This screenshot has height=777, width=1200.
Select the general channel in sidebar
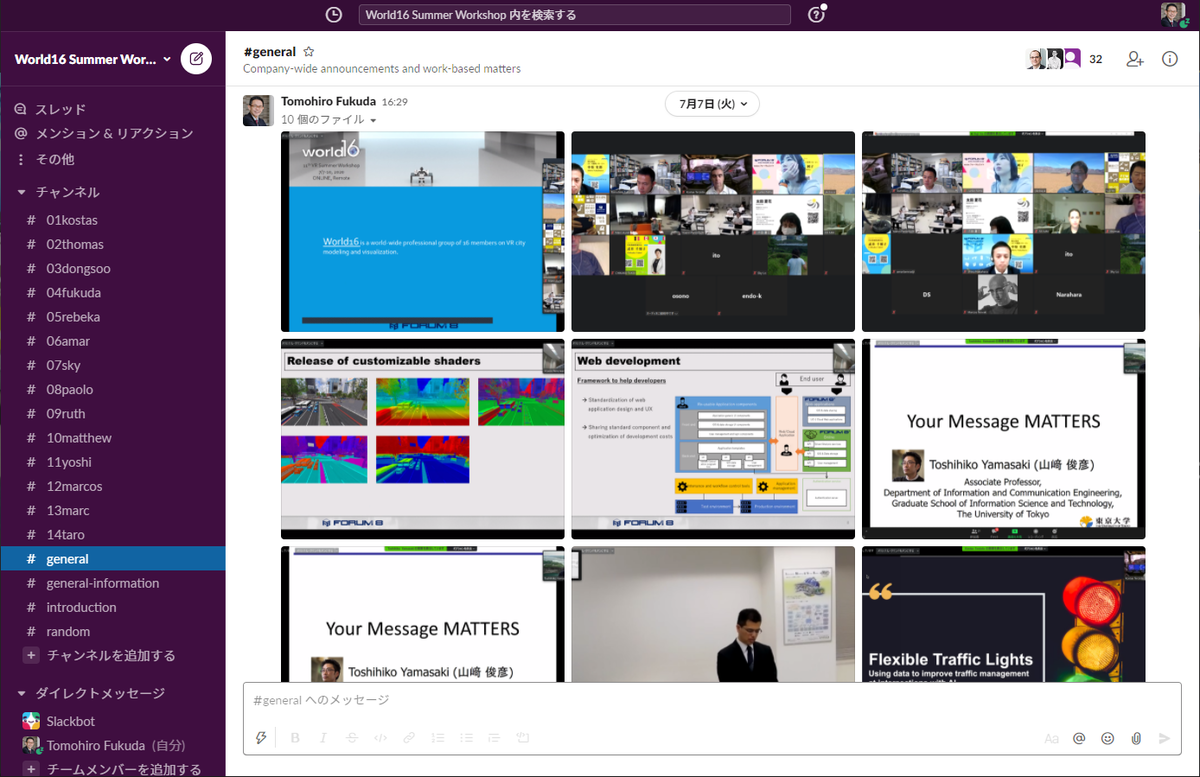pos(112,559)
